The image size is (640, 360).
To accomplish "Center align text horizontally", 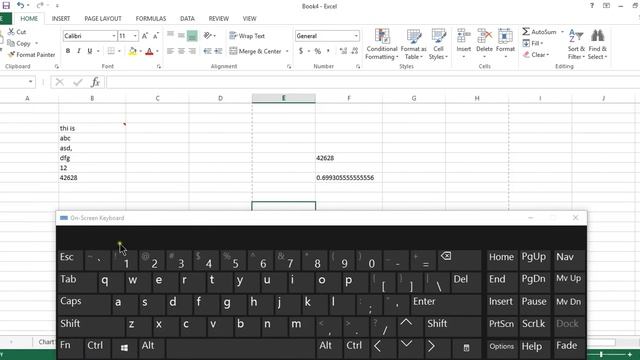I will pyautogui.click(x=181, y=51).
